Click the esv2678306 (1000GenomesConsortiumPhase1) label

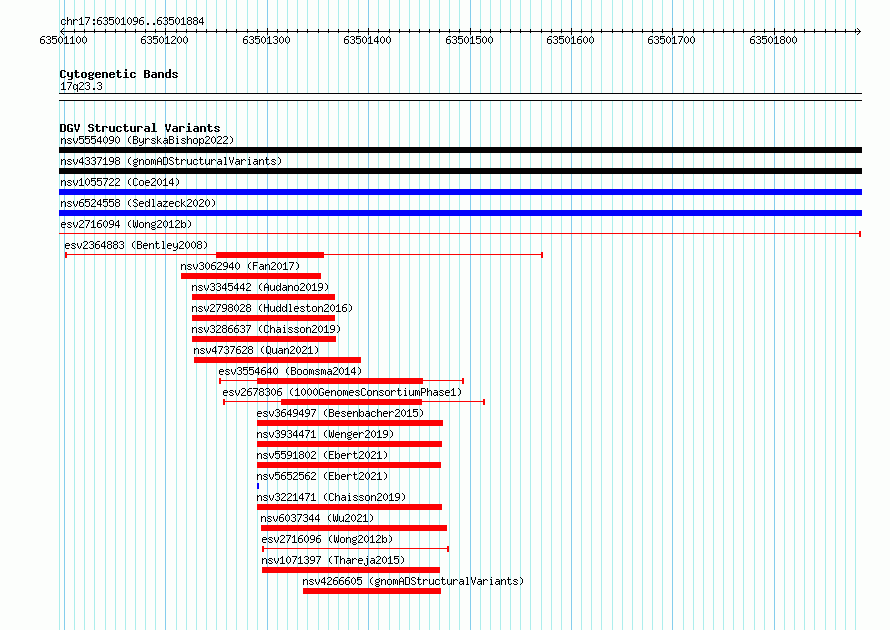pos(342,392)
